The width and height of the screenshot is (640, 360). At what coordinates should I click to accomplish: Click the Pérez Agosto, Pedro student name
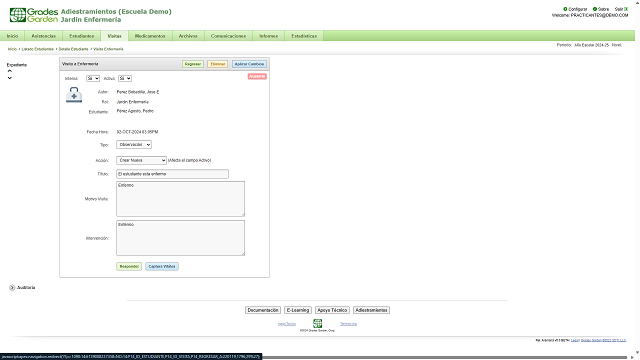click(135, 111)
